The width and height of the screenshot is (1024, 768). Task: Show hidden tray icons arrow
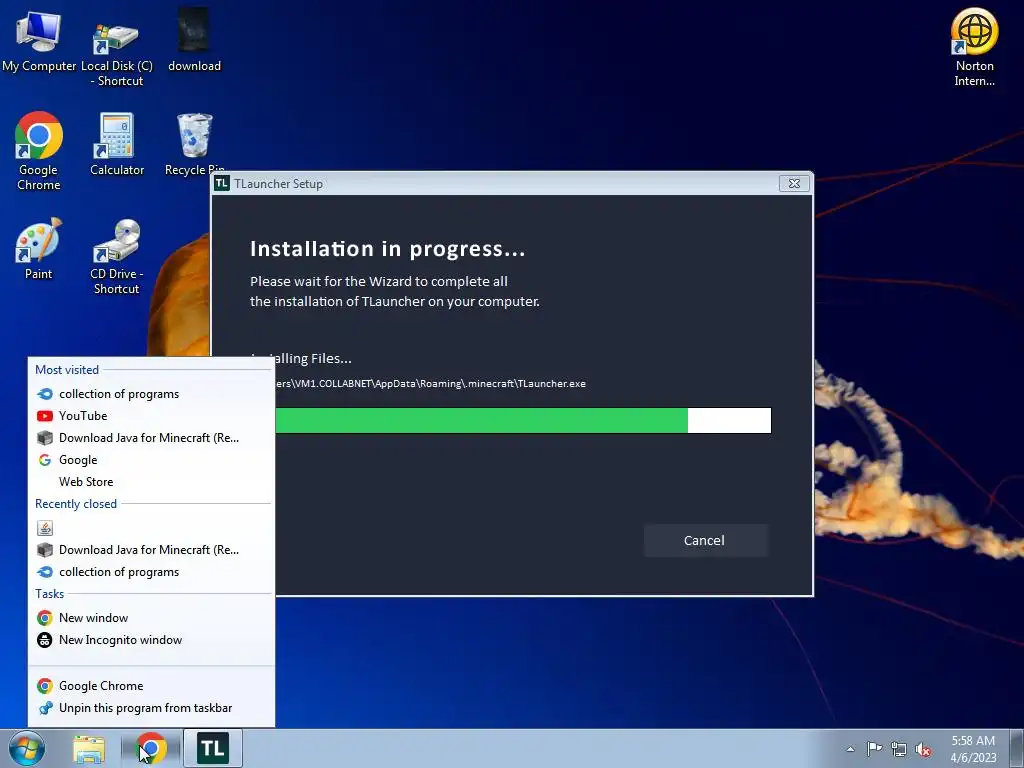850,749
